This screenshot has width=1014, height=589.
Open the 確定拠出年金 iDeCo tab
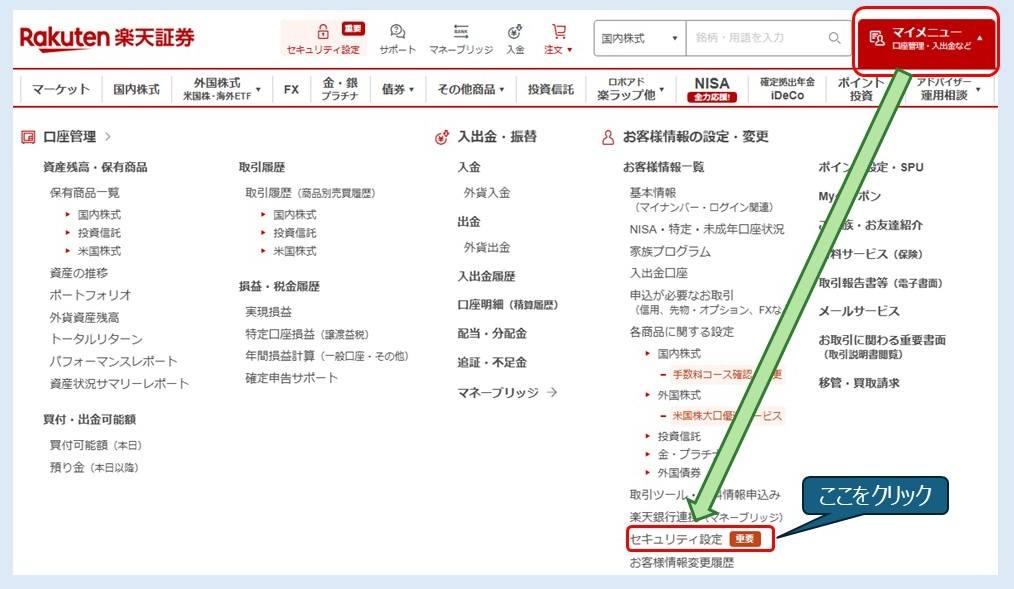(x=787, y=89)
